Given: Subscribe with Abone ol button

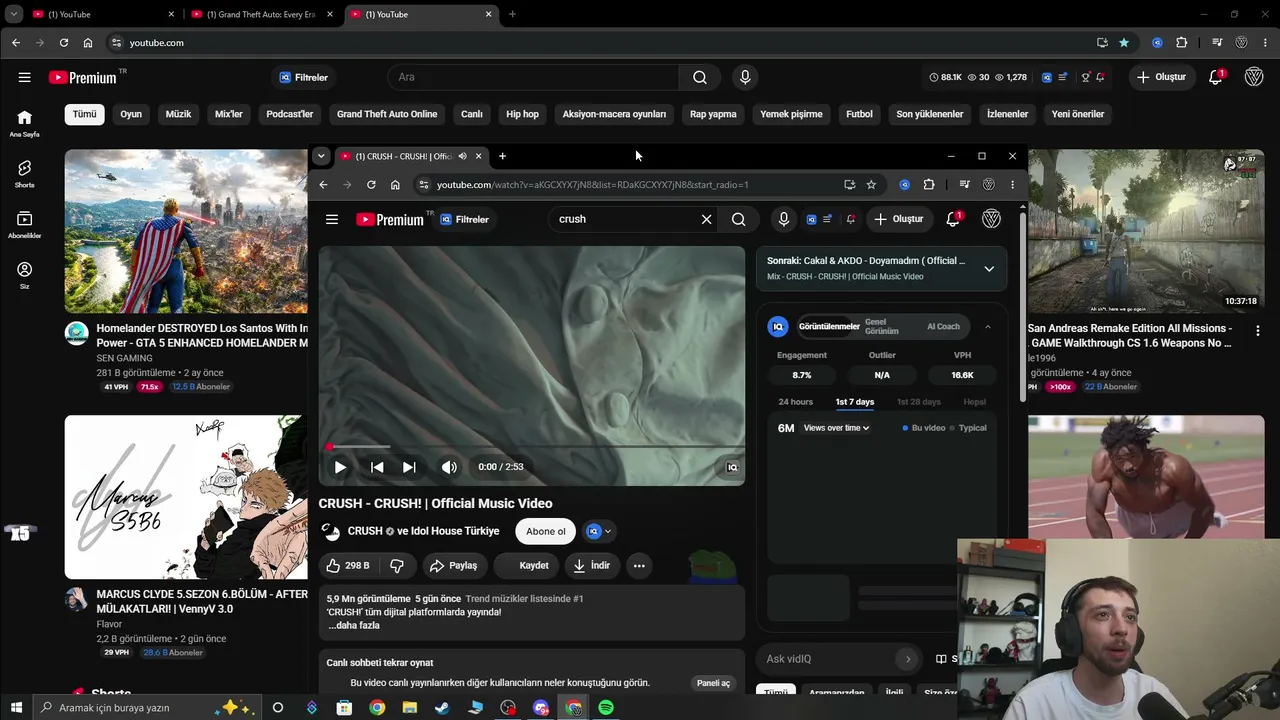Looking at the screenshot, I should pos(546,532).
